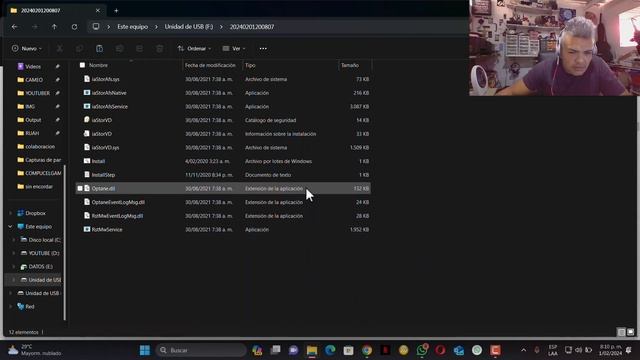Expand the Dropbox tree node
640x360 pixels.
click(11, 213)
